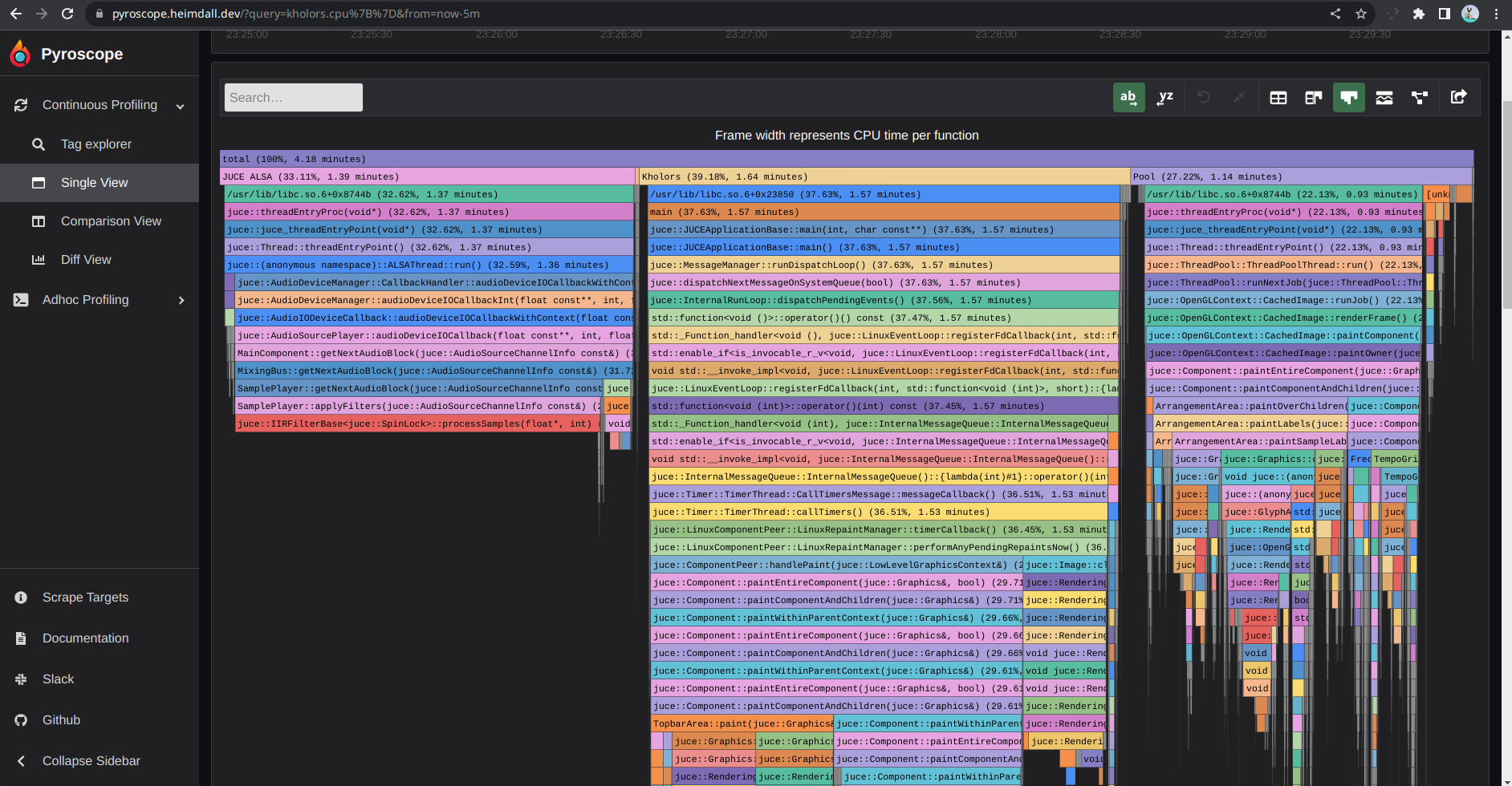The height and width of the screenshot is (786, 1512).
Task: Open the graphviz tree view
Action: (1420, 98)
